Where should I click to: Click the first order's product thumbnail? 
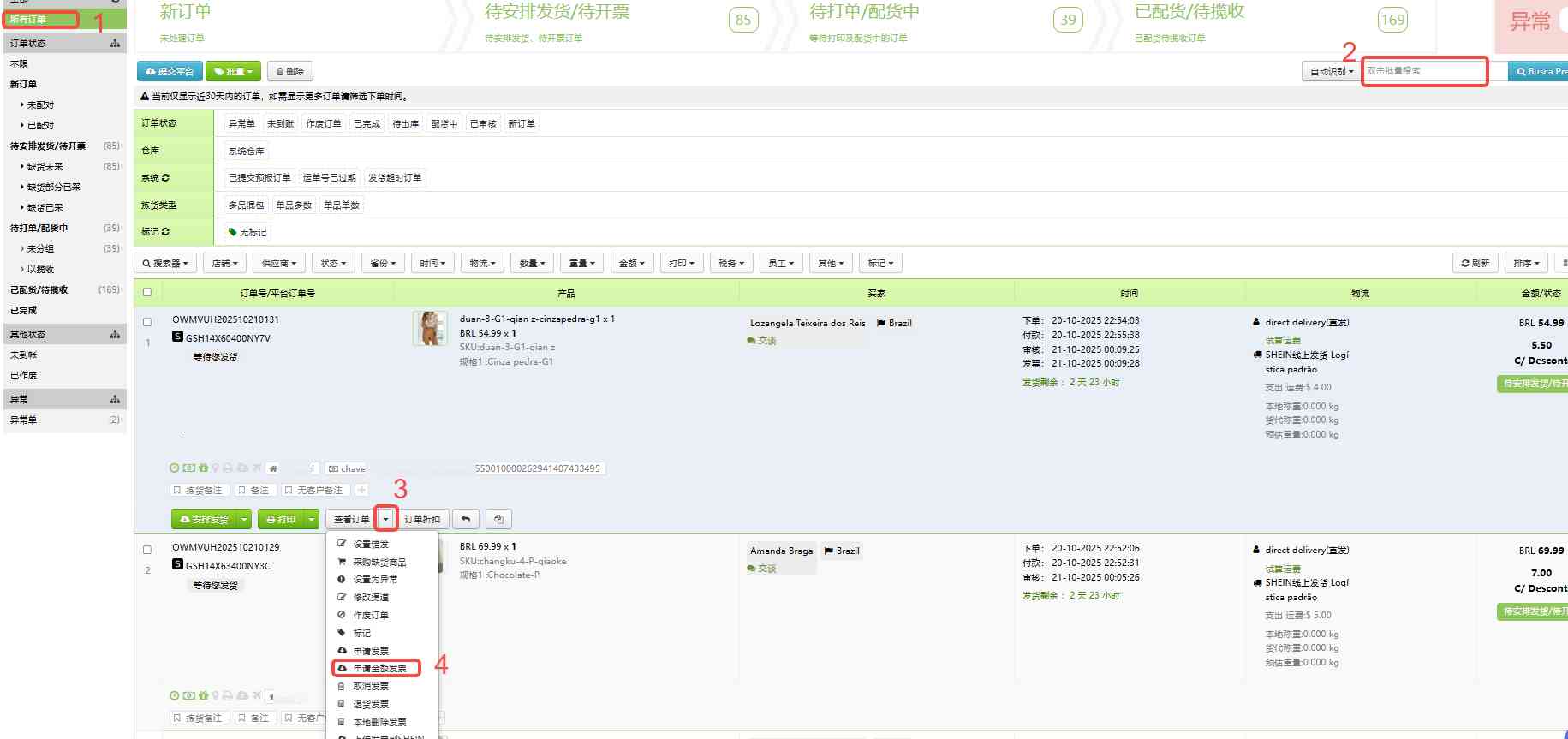[x=429, y=329]
